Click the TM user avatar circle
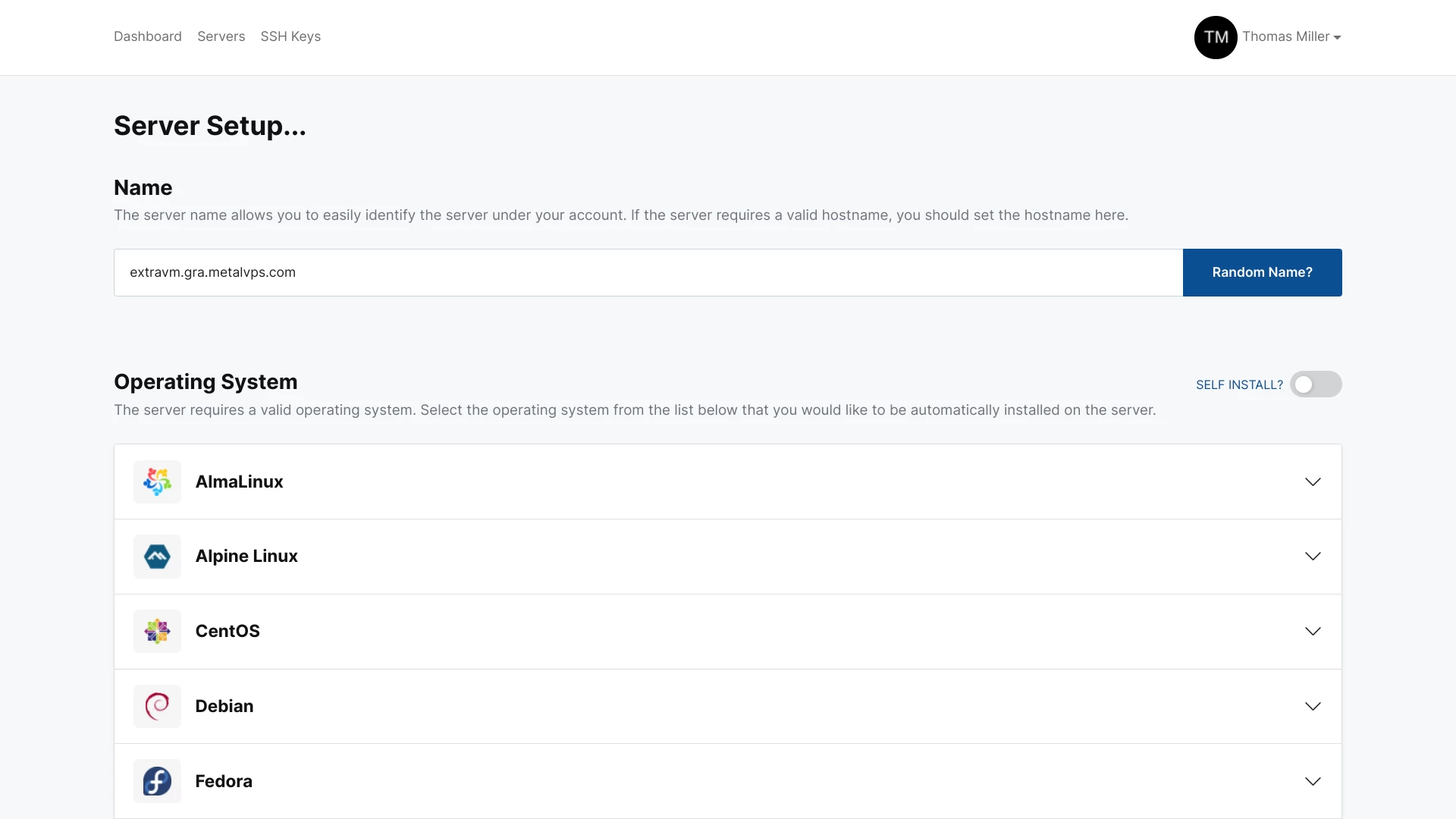 pyautogui.click(x=1216, y=37)
